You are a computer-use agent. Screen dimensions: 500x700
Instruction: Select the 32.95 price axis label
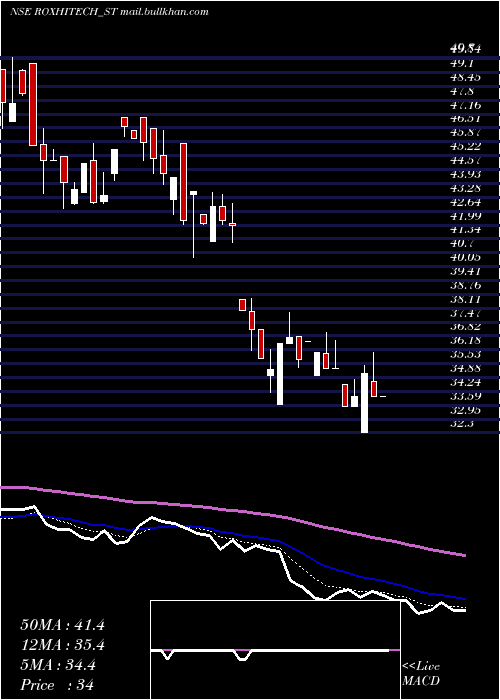click(465, 410)
